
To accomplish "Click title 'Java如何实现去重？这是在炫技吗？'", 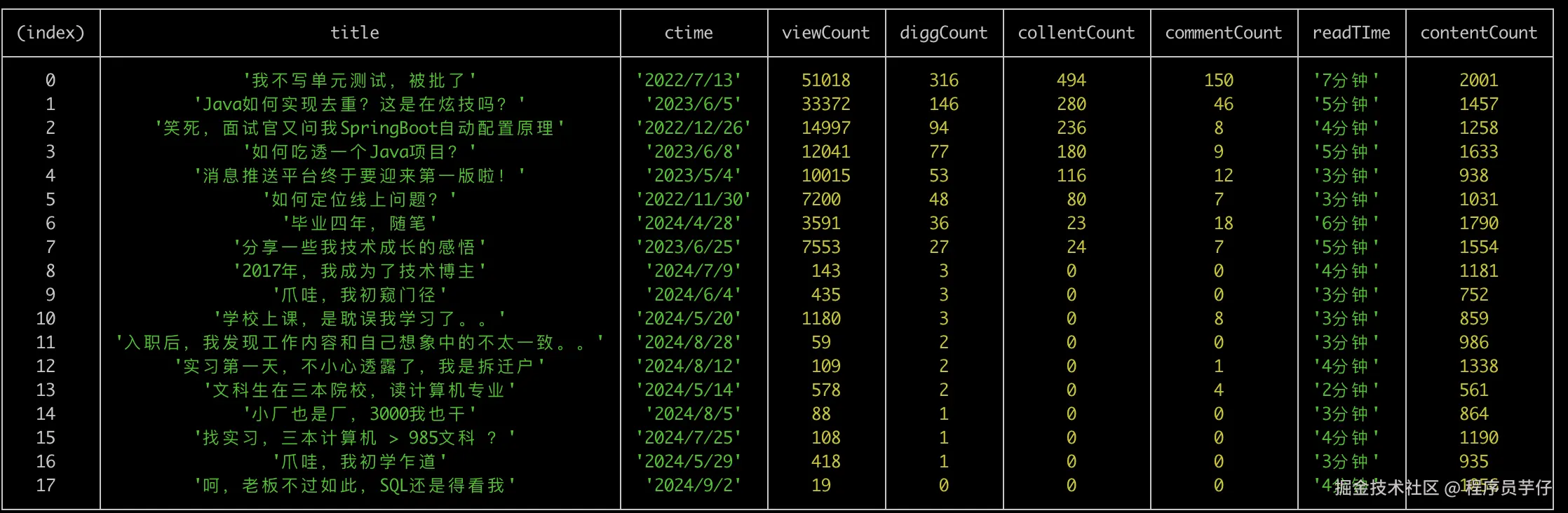I will (360, 104).
